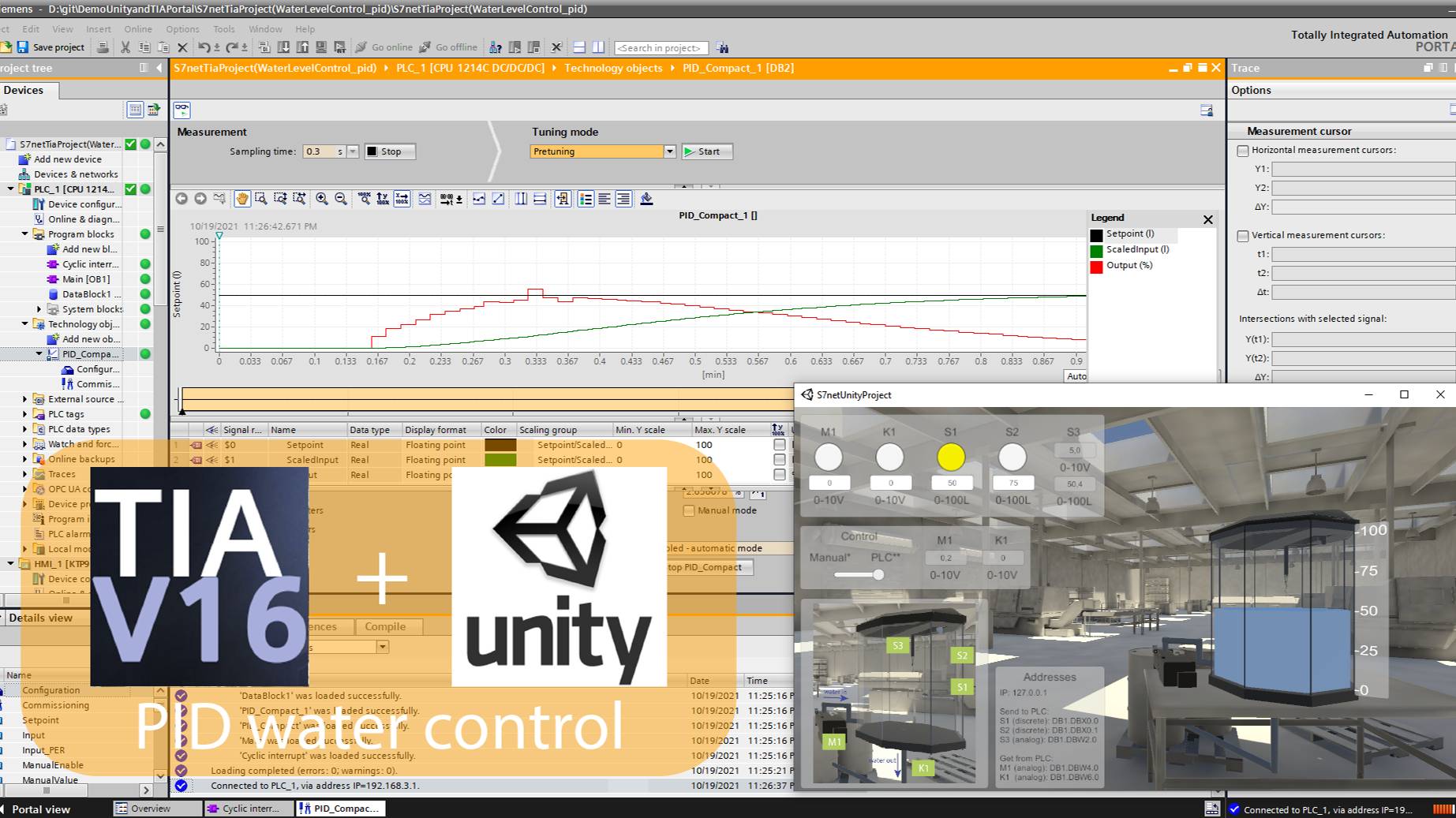This screenshot has width=1456, height=818.
Task: Click the Go offline toolbar button
Action: [x=448, y=47]
